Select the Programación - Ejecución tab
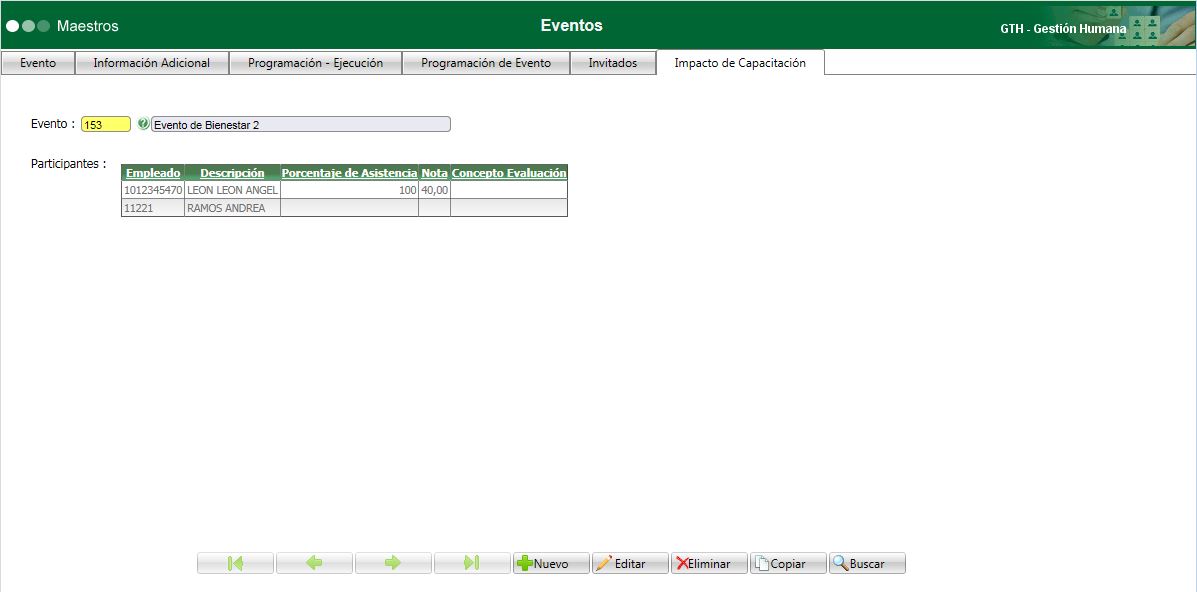 click(x=315, y=63)
